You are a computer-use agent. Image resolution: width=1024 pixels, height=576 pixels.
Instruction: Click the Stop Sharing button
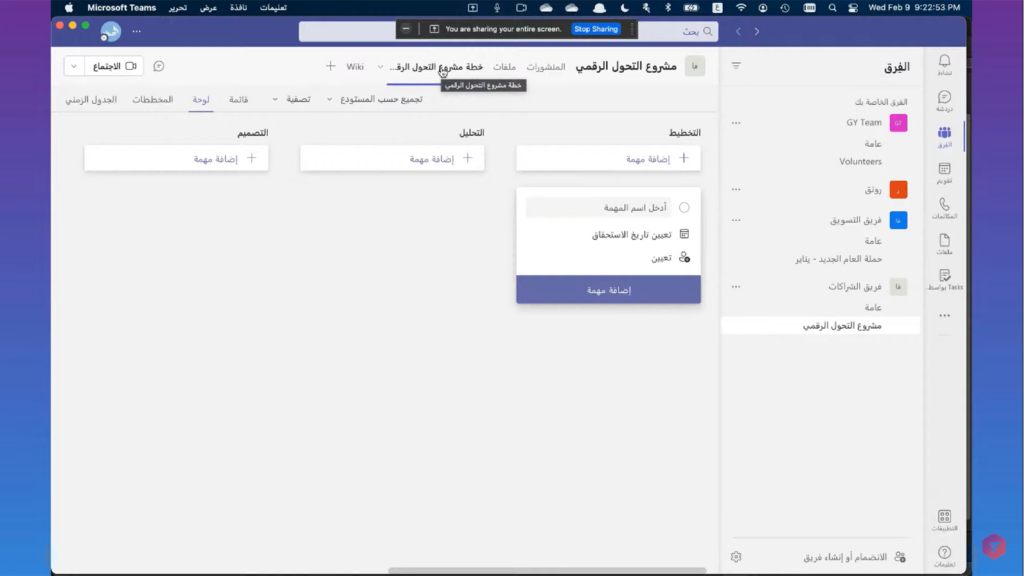tap(596, 29)
